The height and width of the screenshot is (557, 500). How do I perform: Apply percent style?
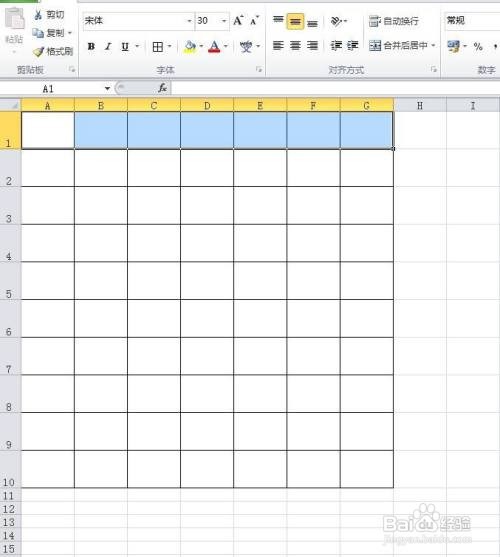tap(478, 47)
